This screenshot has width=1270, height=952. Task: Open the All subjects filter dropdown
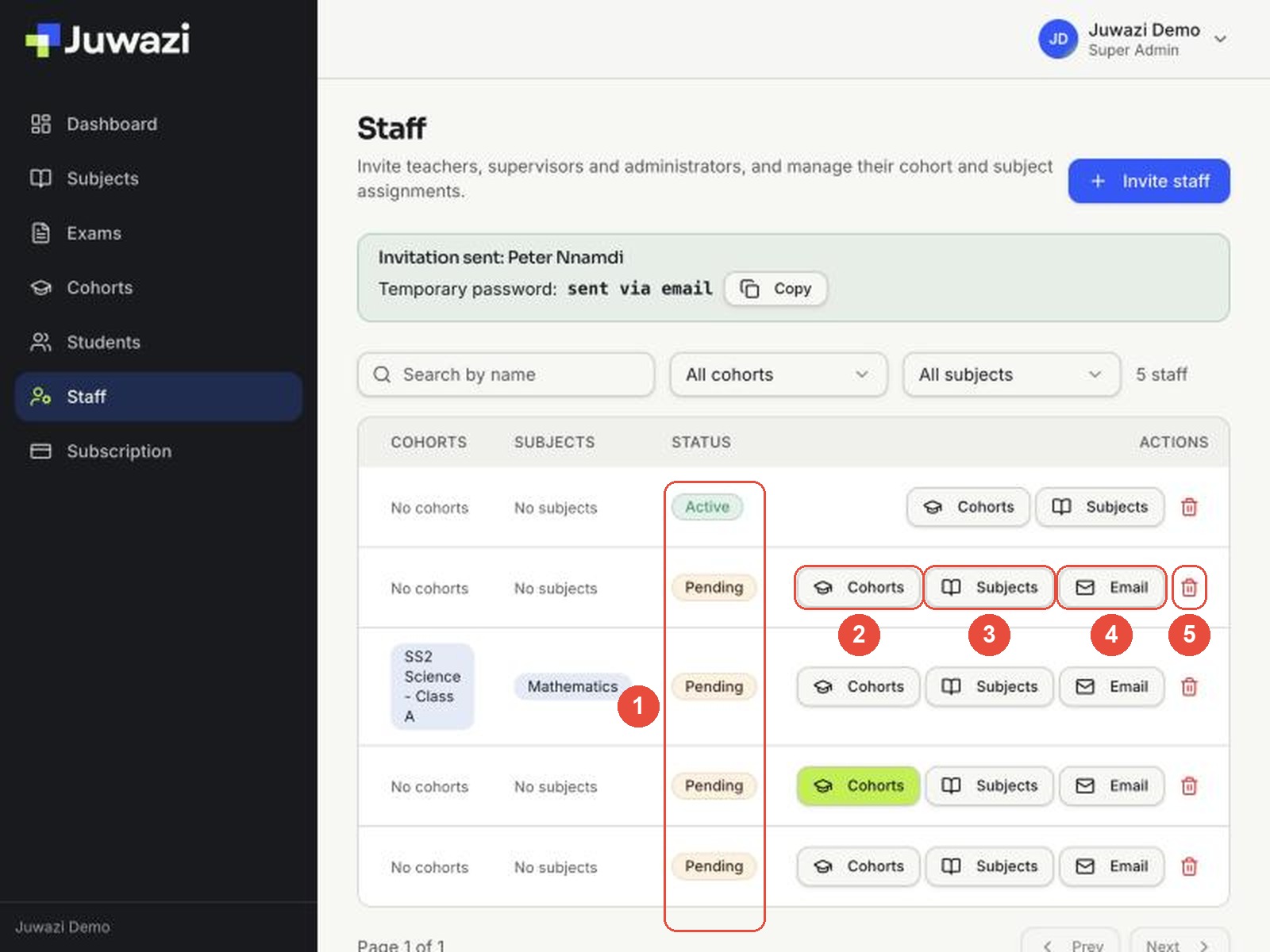[x=1011, y=374]
